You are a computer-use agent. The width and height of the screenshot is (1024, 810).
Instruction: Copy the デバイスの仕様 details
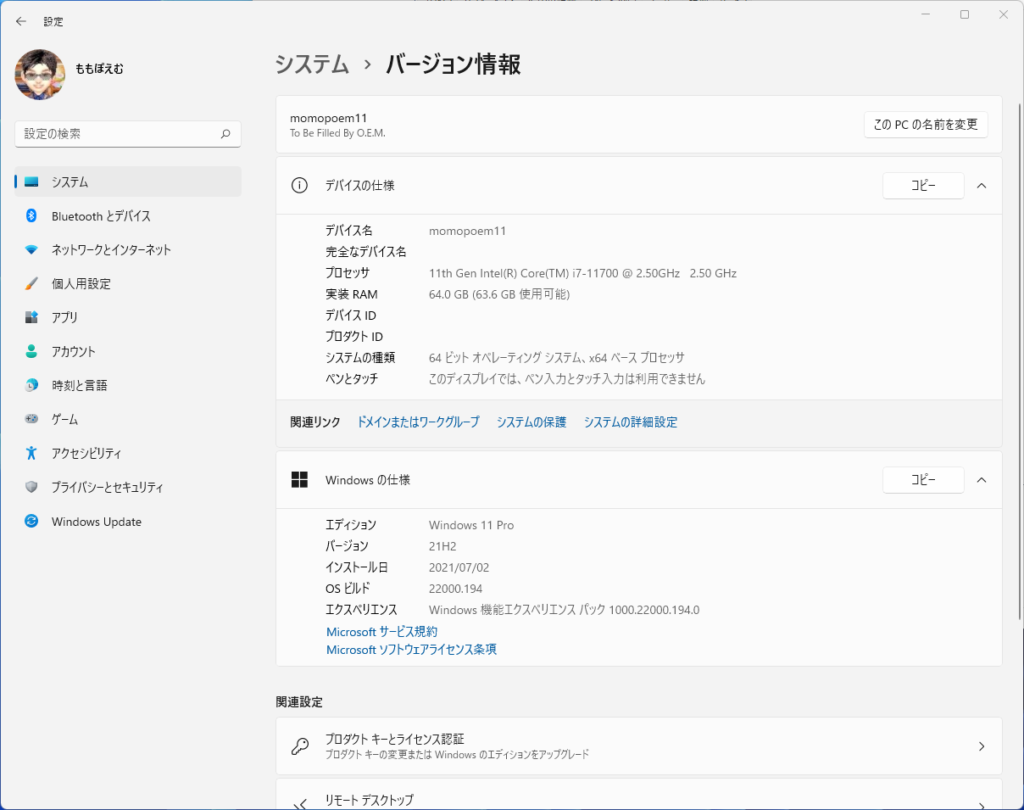[923, 186]
